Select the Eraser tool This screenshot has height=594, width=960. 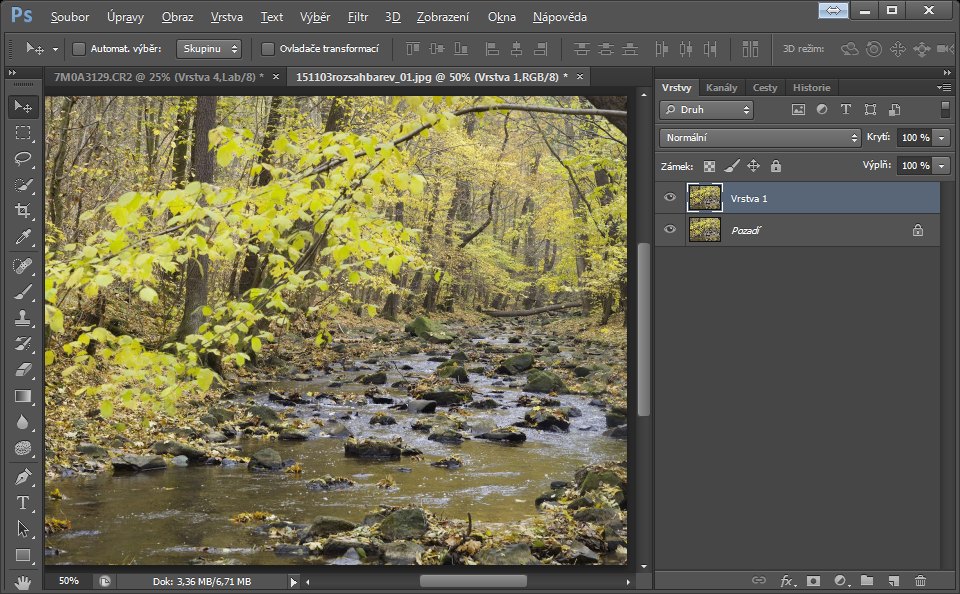23,370
